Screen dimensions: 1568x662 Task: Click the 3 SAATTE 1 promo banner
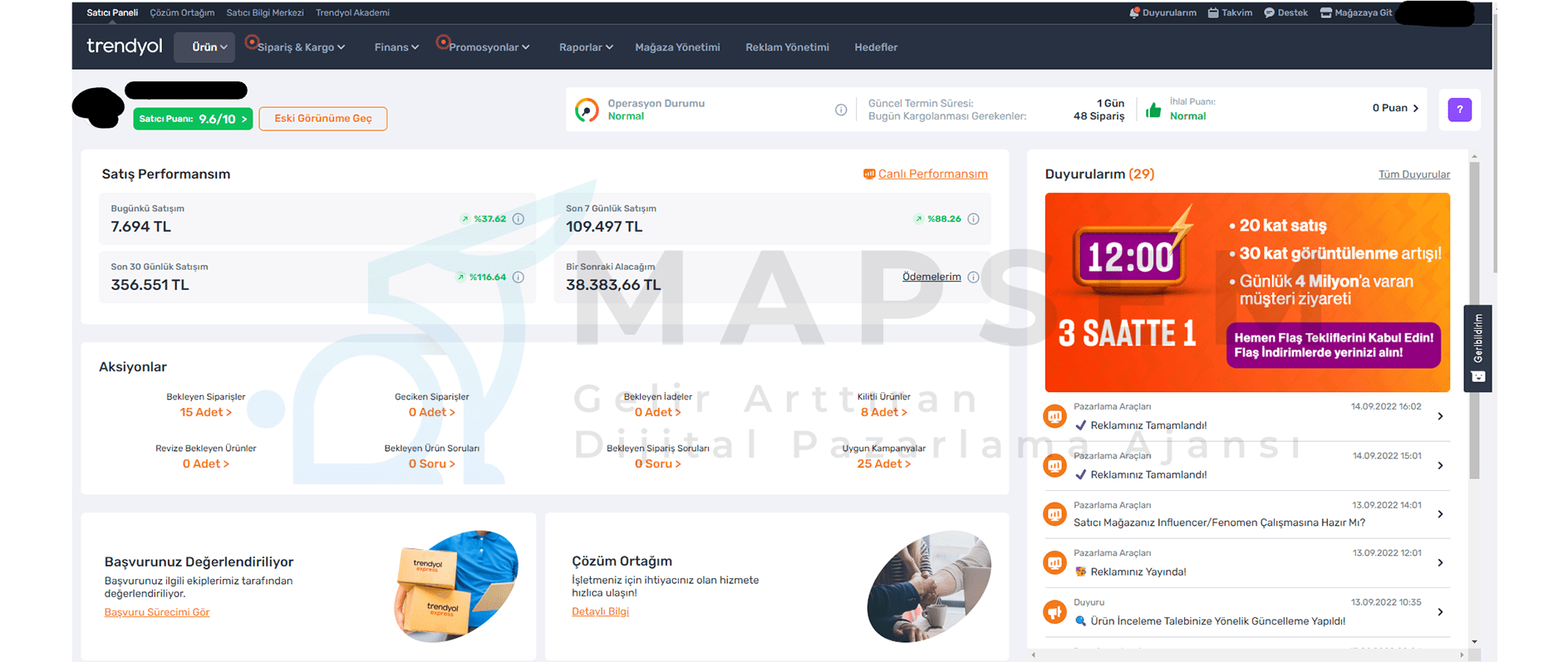[x=1247, y=292]
